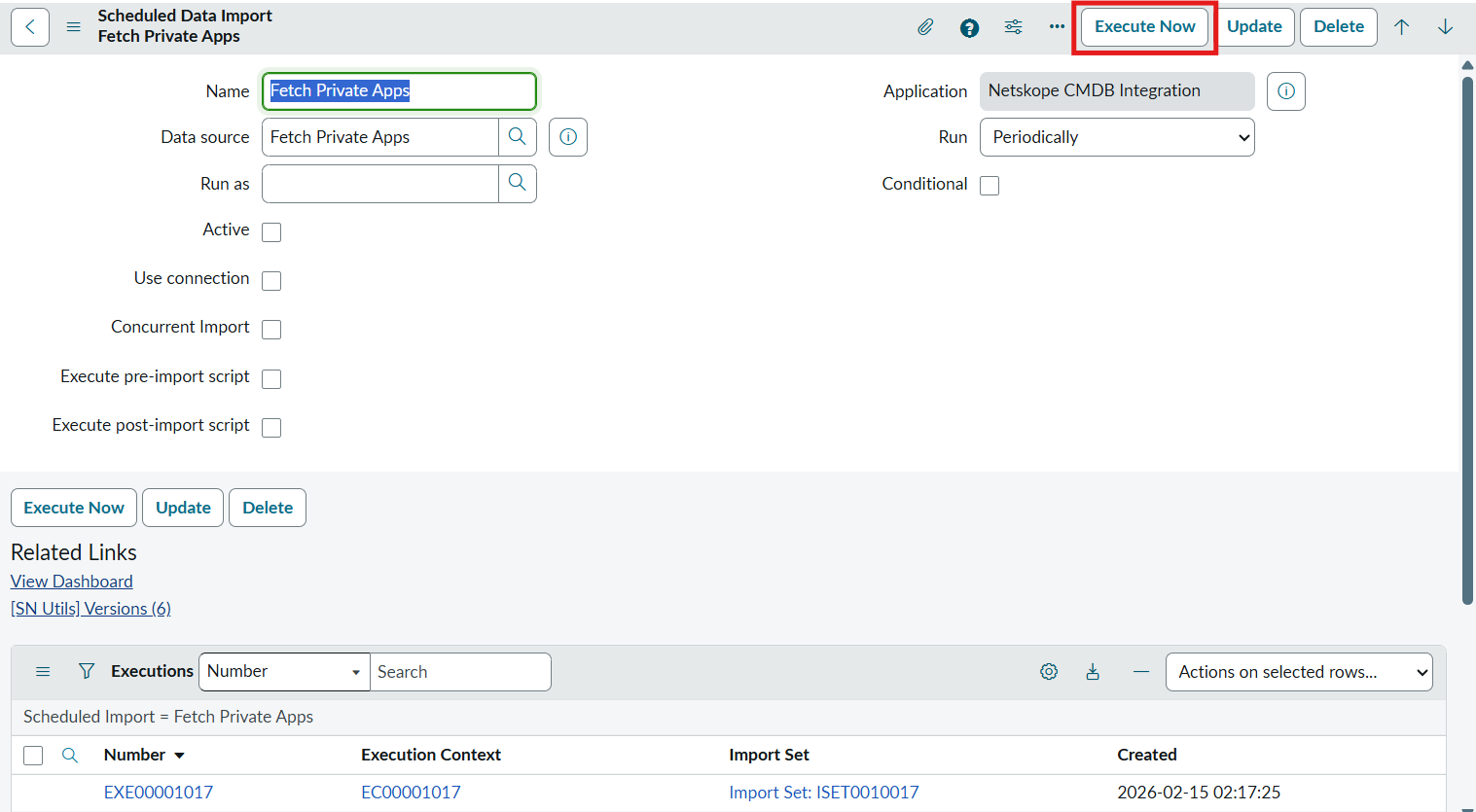Viewport: 1476px width, 812px height.
Task: Click the filter breadcrumb Scheduled Import = Fetch Private Apps
Action: pos(168,717)
